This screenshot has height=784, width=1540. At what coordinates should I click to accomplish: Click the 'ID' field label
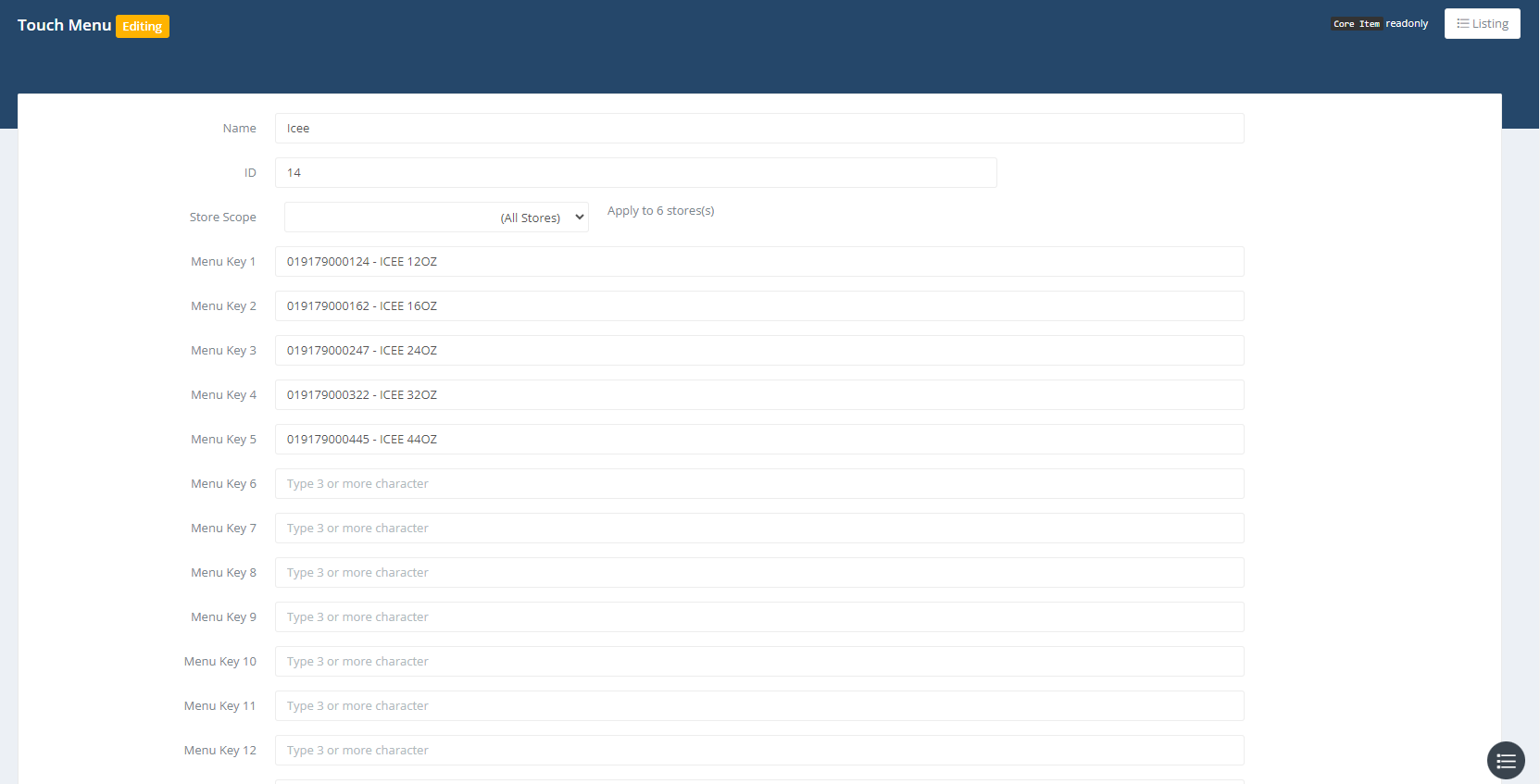coord(250,173)
